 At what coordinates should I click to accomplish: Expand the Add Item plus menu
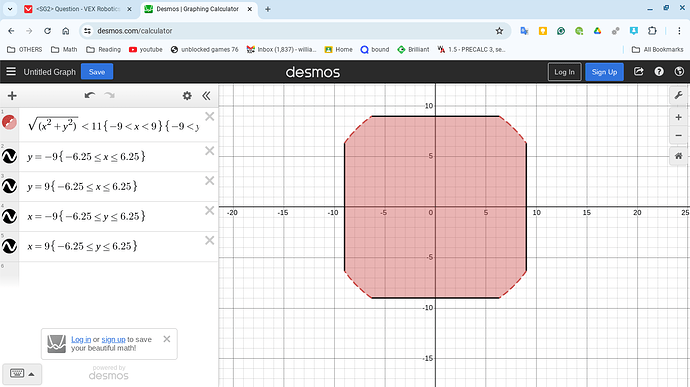pos(12,96)
